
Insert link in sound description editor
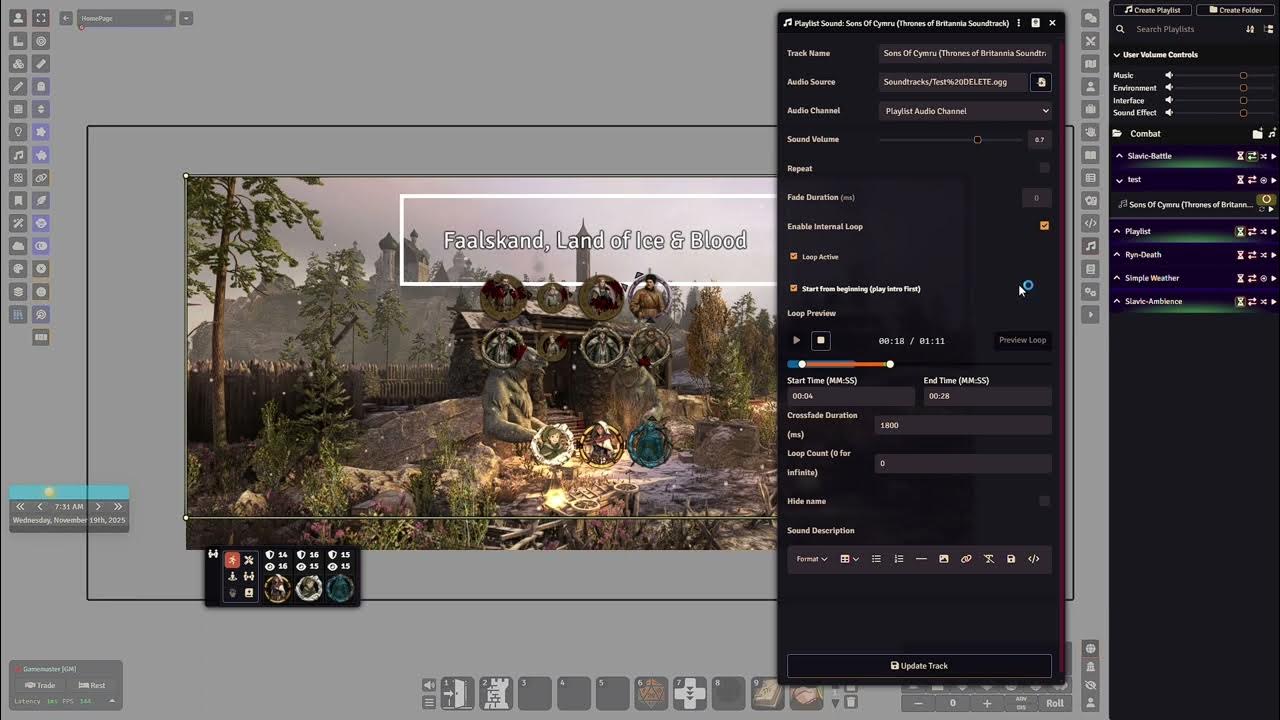click(966, 559)
